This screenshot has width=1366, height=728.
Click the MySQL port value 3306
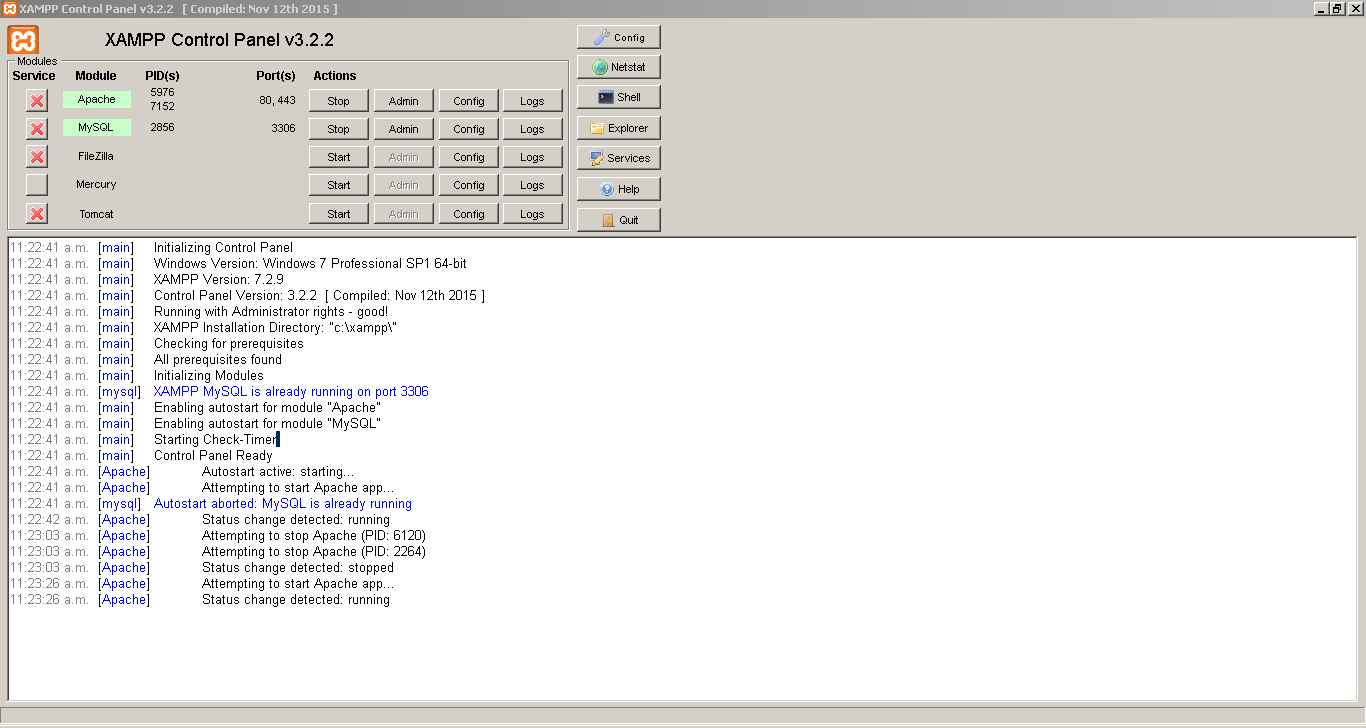(283, 128)
